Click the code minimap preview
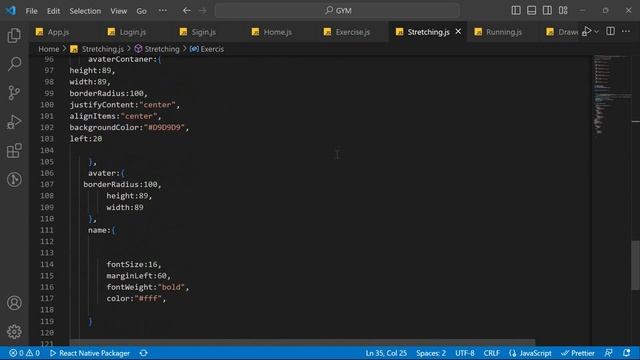 click(611, 95)
